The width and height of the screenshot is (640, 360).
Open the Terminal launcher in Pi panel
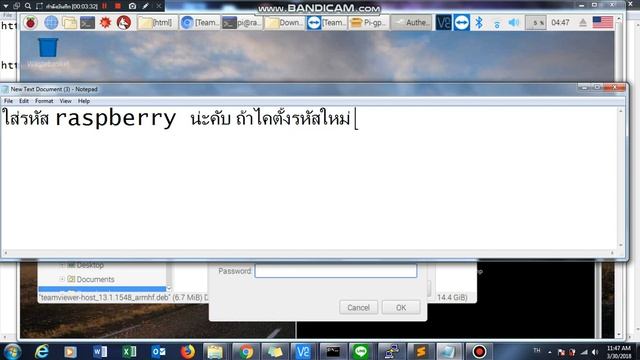[87, 22]
